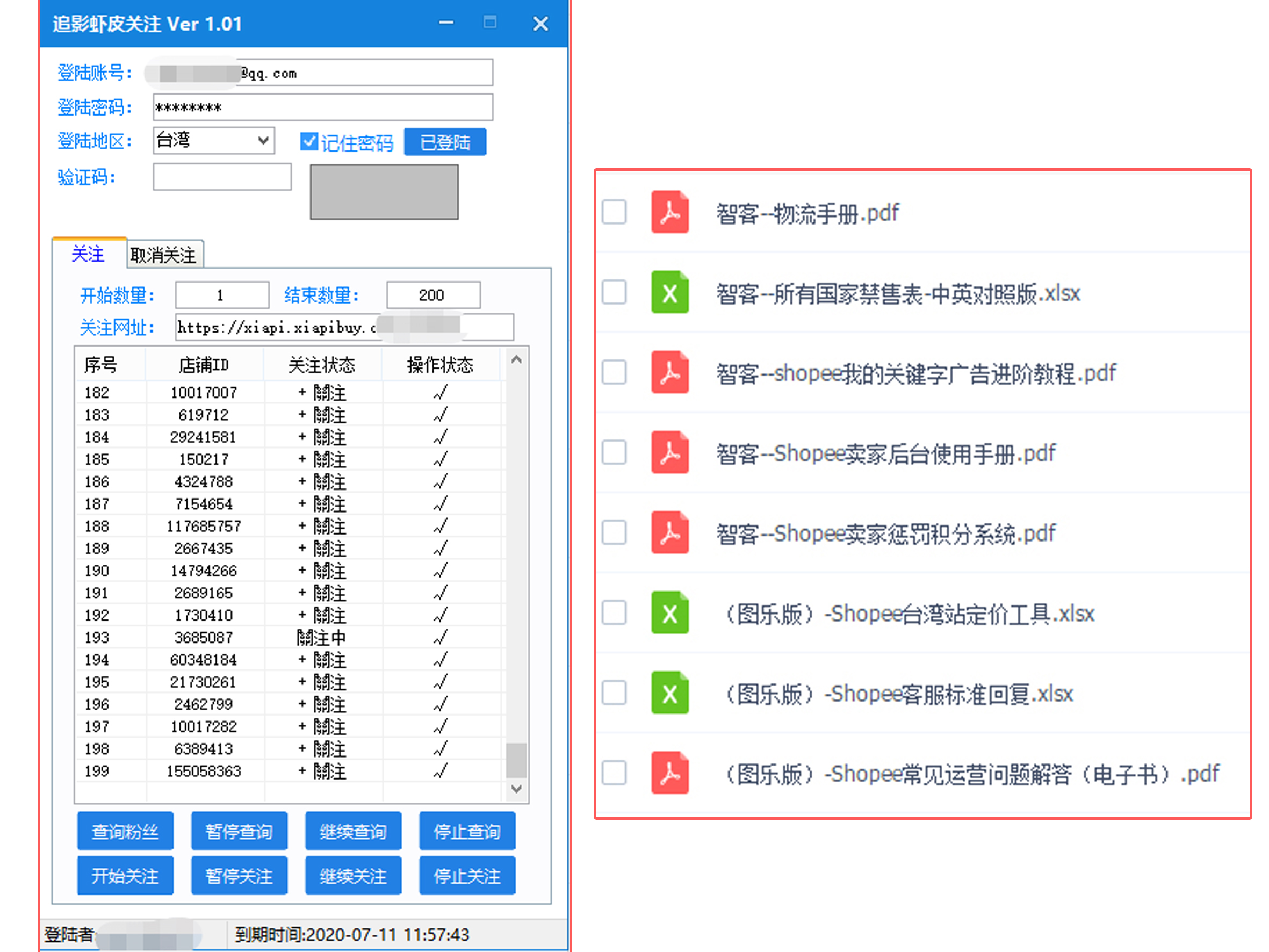Click the scrollbar thumb in the shop list
Screen dimensions: 1269x952
point(516,760)
